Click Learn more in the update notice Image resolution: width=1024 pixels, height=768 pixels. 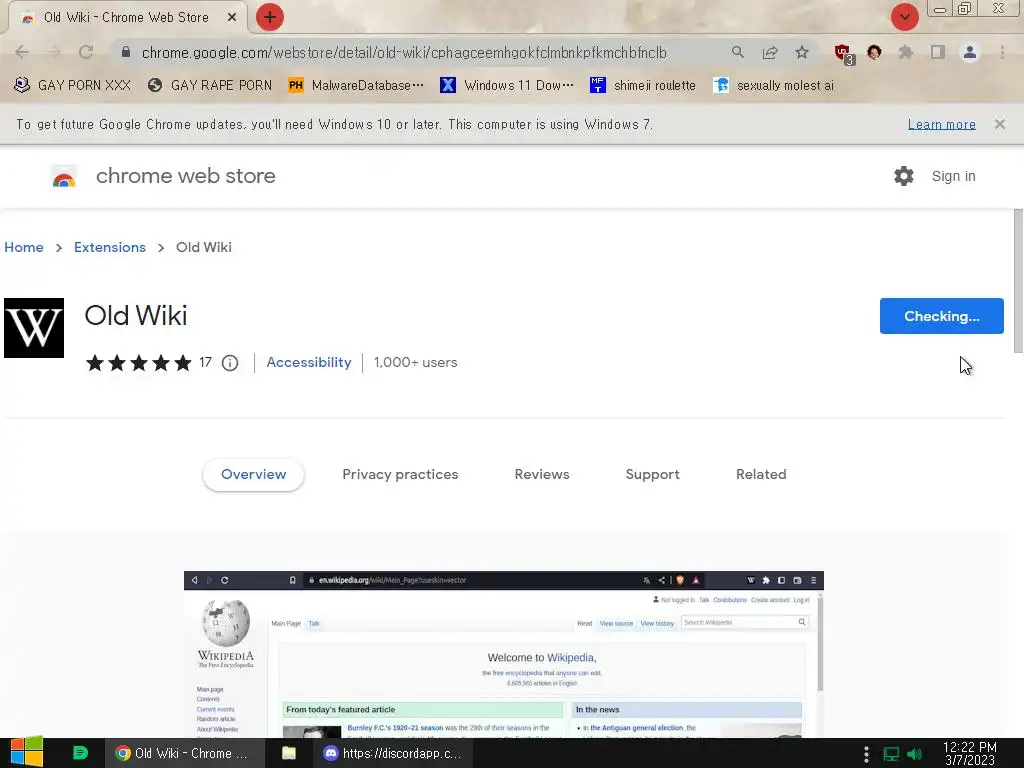click(941, 124)
